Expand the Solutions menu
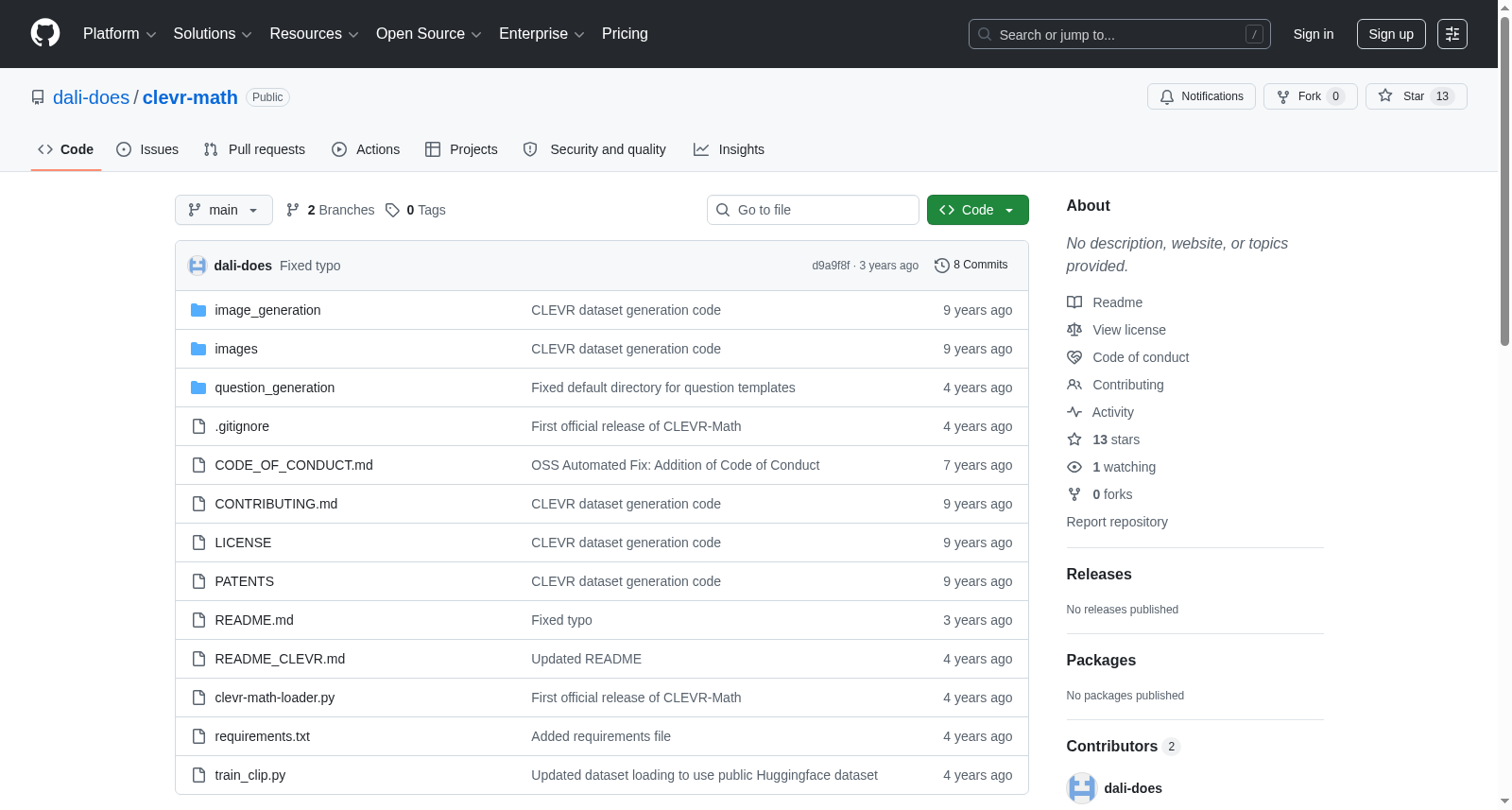Viewport: 1512px width, 810px height. pos(213,34)
